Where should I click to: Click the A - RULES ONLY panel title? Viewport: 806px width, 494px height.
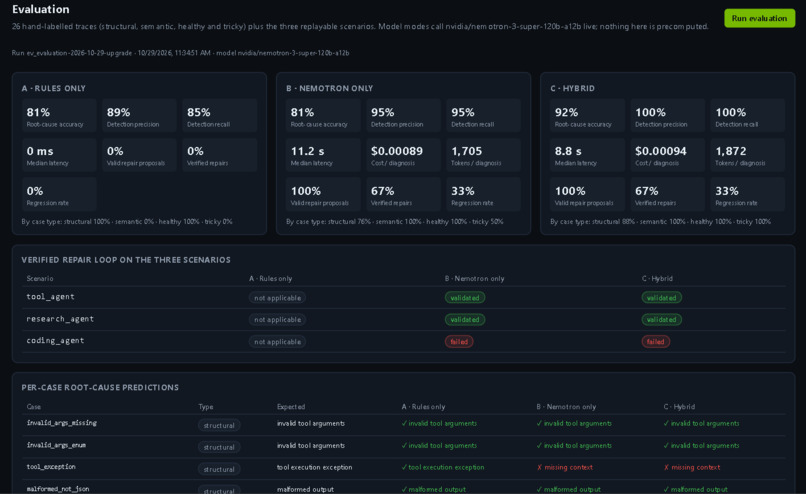coord(53,88)
